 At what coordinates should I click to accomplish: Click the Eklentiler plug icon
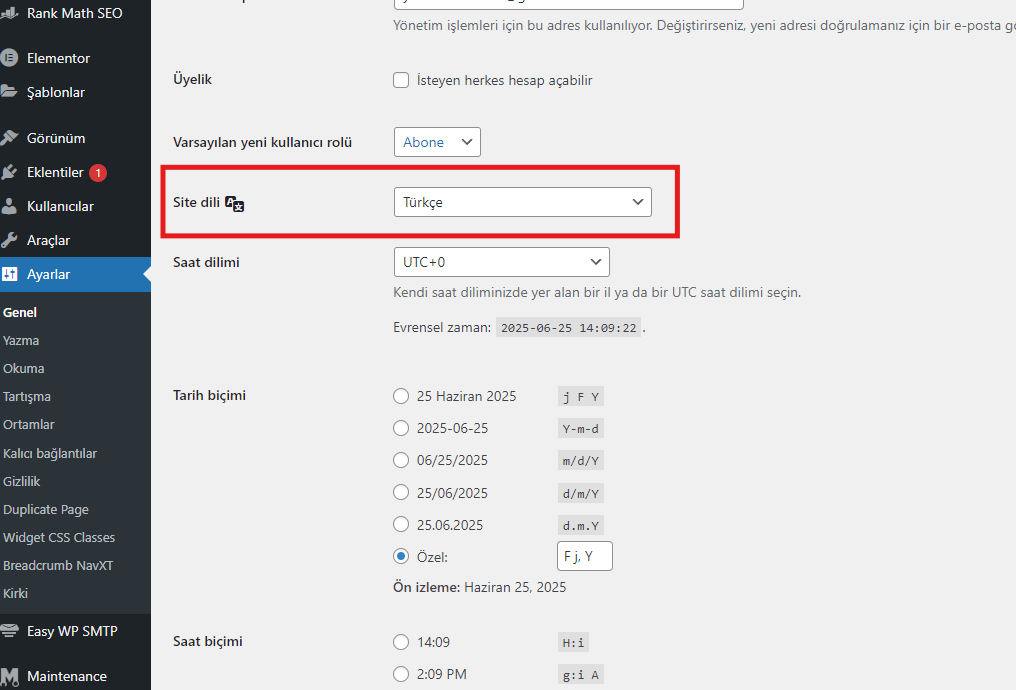8,172
